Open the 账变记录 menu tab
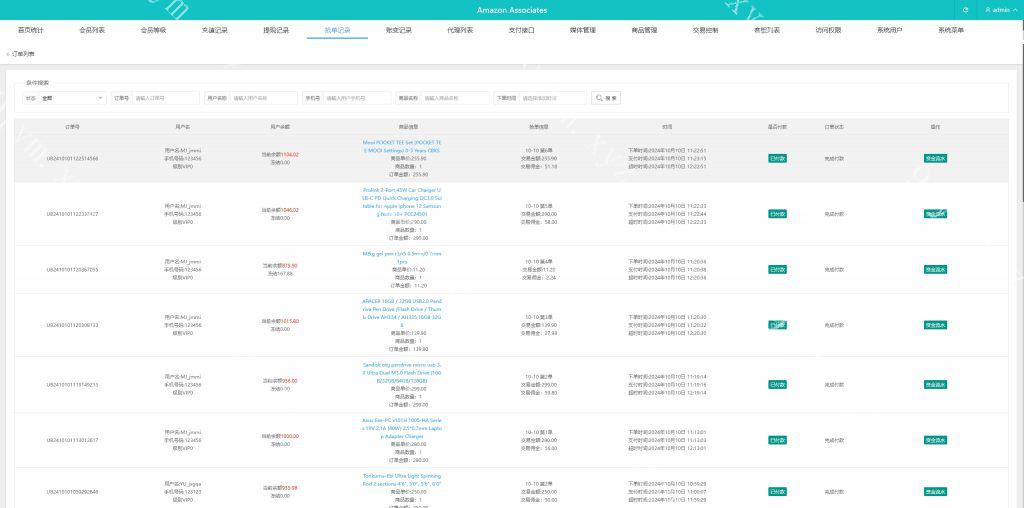The height and width of the screenshot is (508, 1024). tap(399, 30)
